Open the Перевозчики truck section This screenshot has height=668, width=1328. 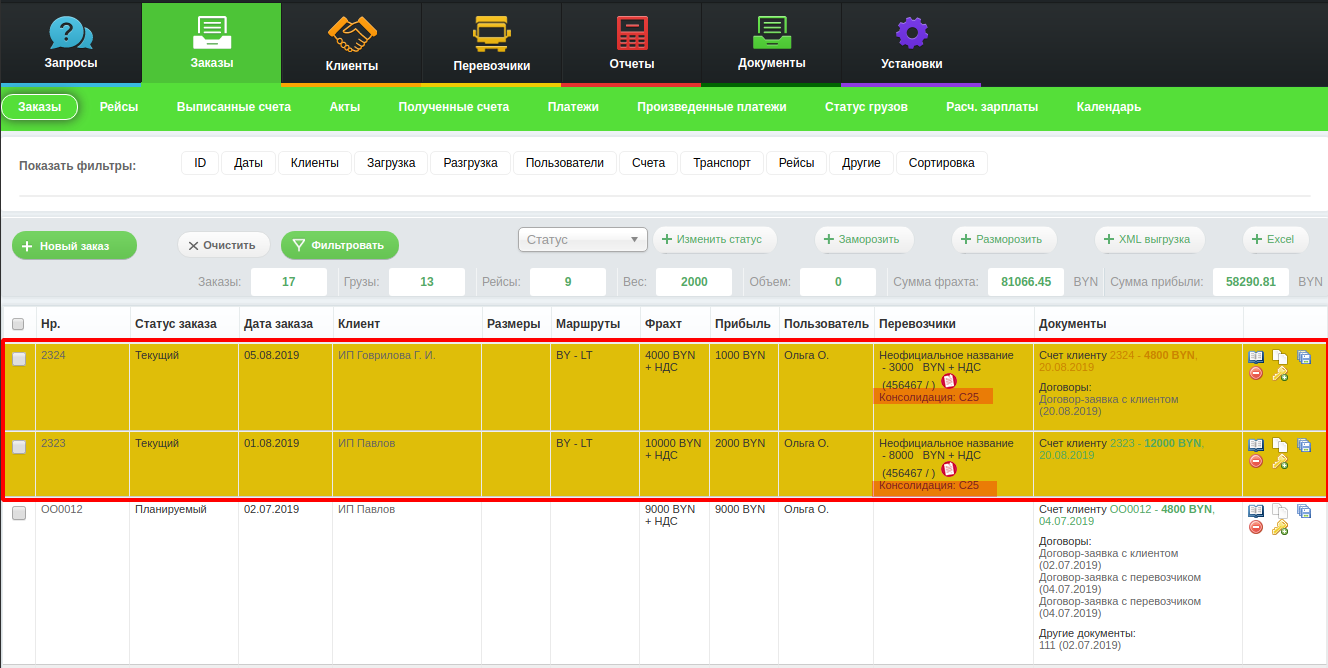tap(491, 34)
